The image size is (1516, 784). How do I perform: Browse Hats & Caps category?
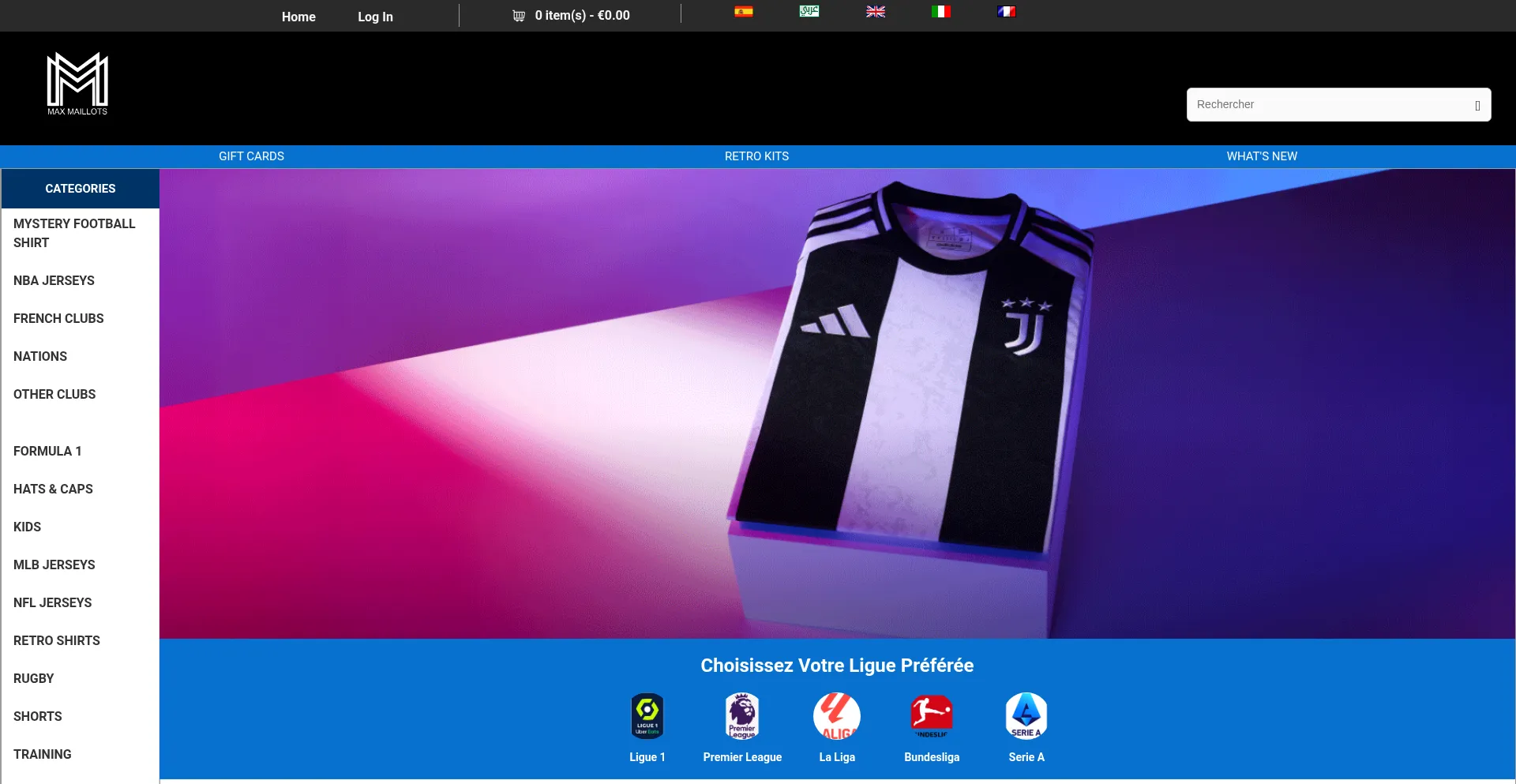(53, 489)
